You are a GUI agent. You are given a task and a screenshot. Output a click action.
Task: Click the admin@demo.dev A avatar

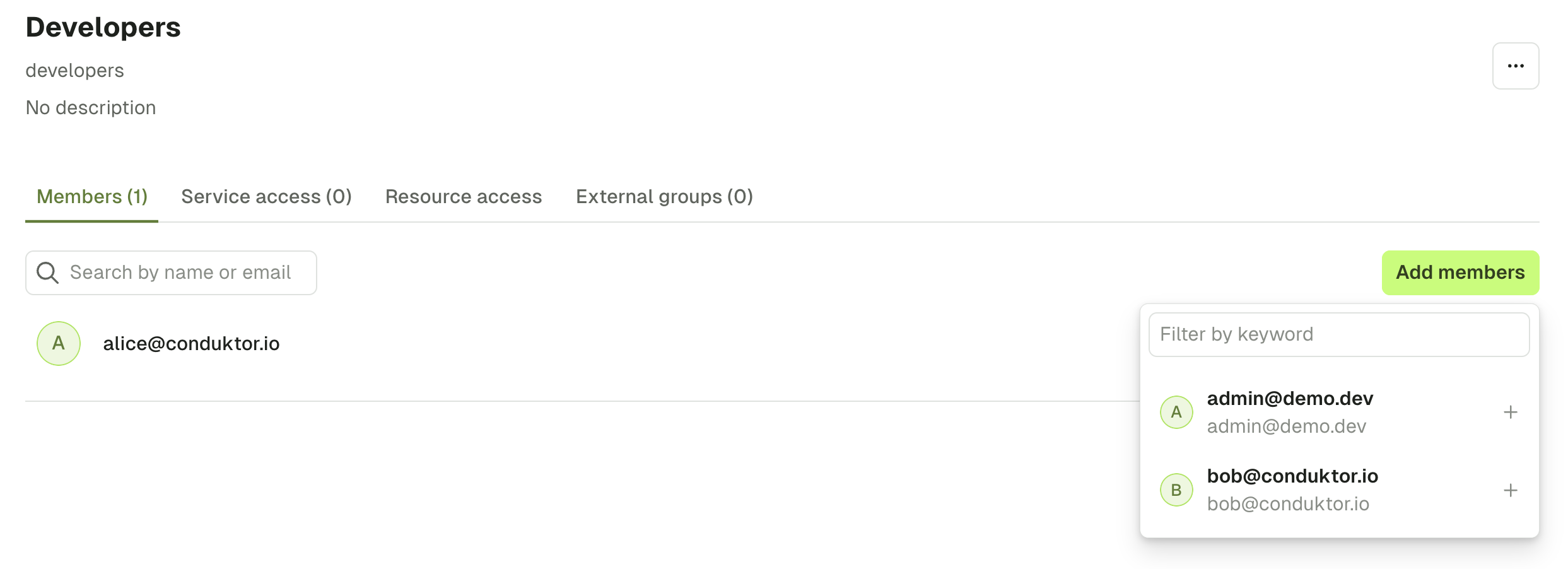[1176, 412]
